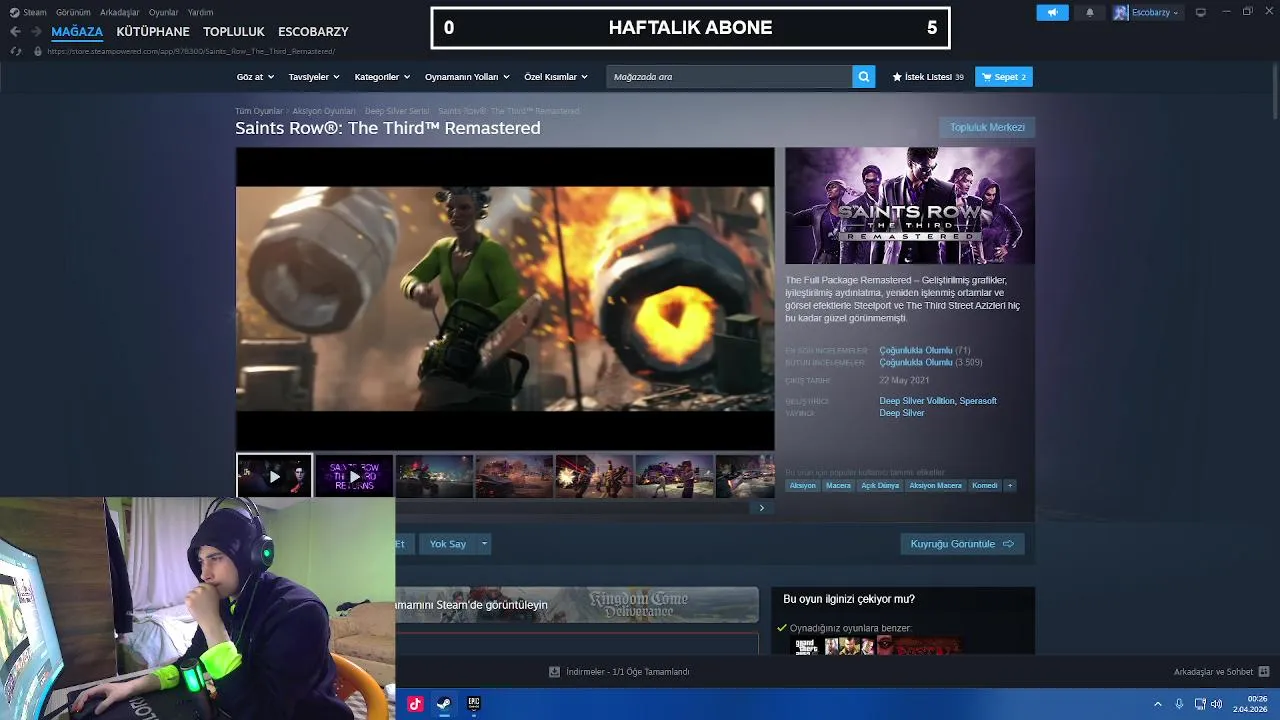Click the speaker volume tray icon
Screen dimensions: 1280x720
[1216, 704]
